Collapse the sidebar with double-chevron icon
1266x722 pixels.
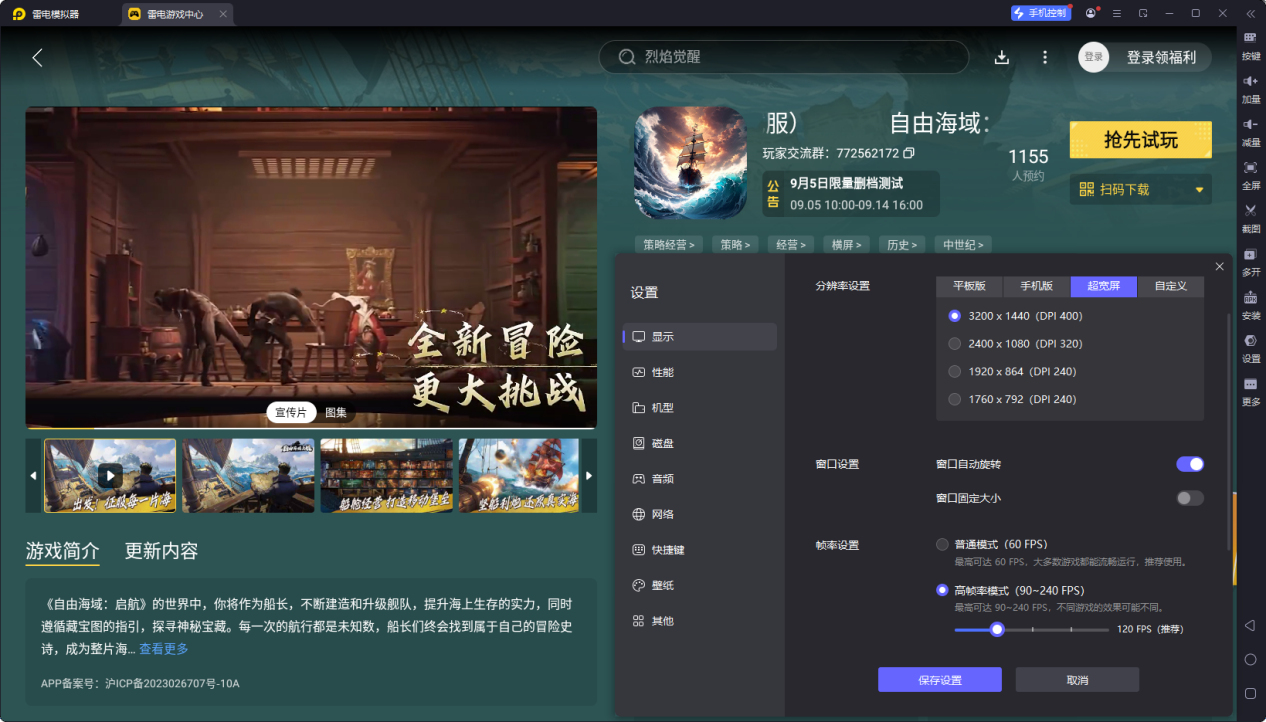1250,13
